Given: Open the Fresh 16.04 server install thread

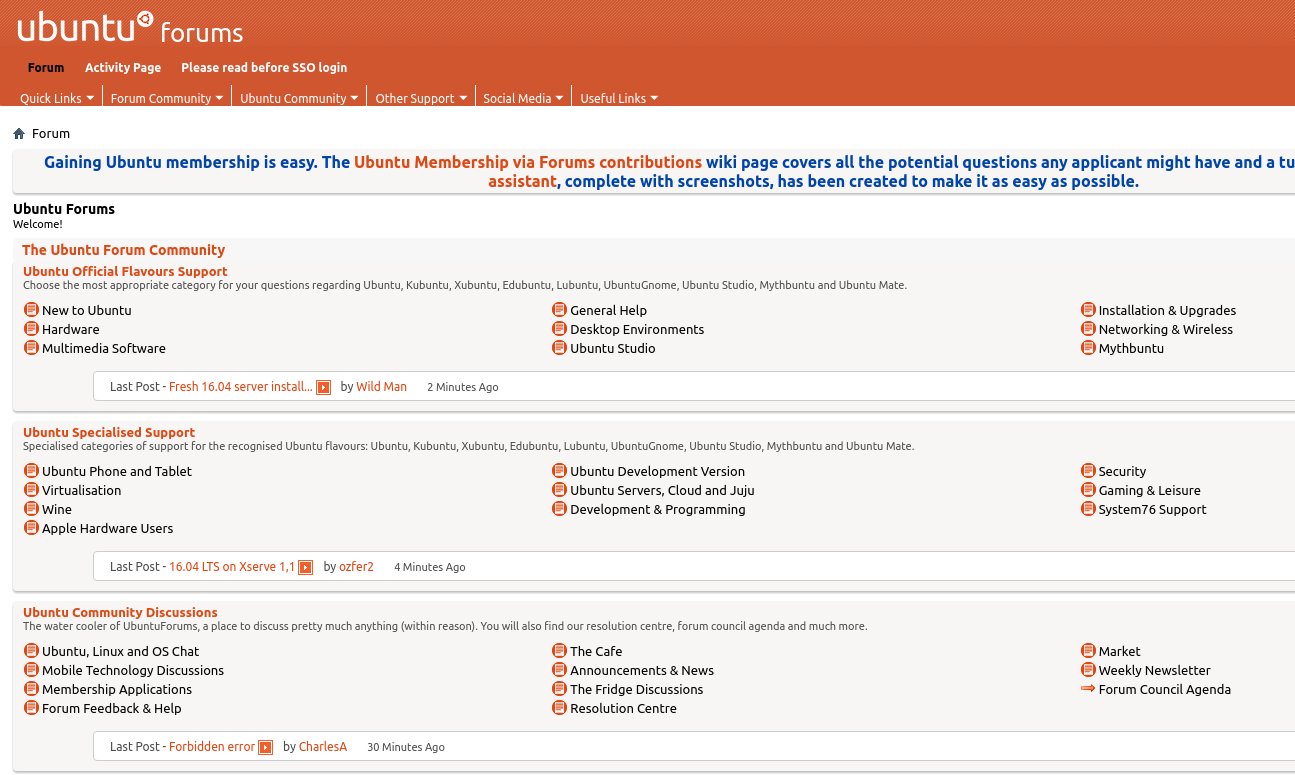Looking at the screenshot, I should tap(241, 386).
